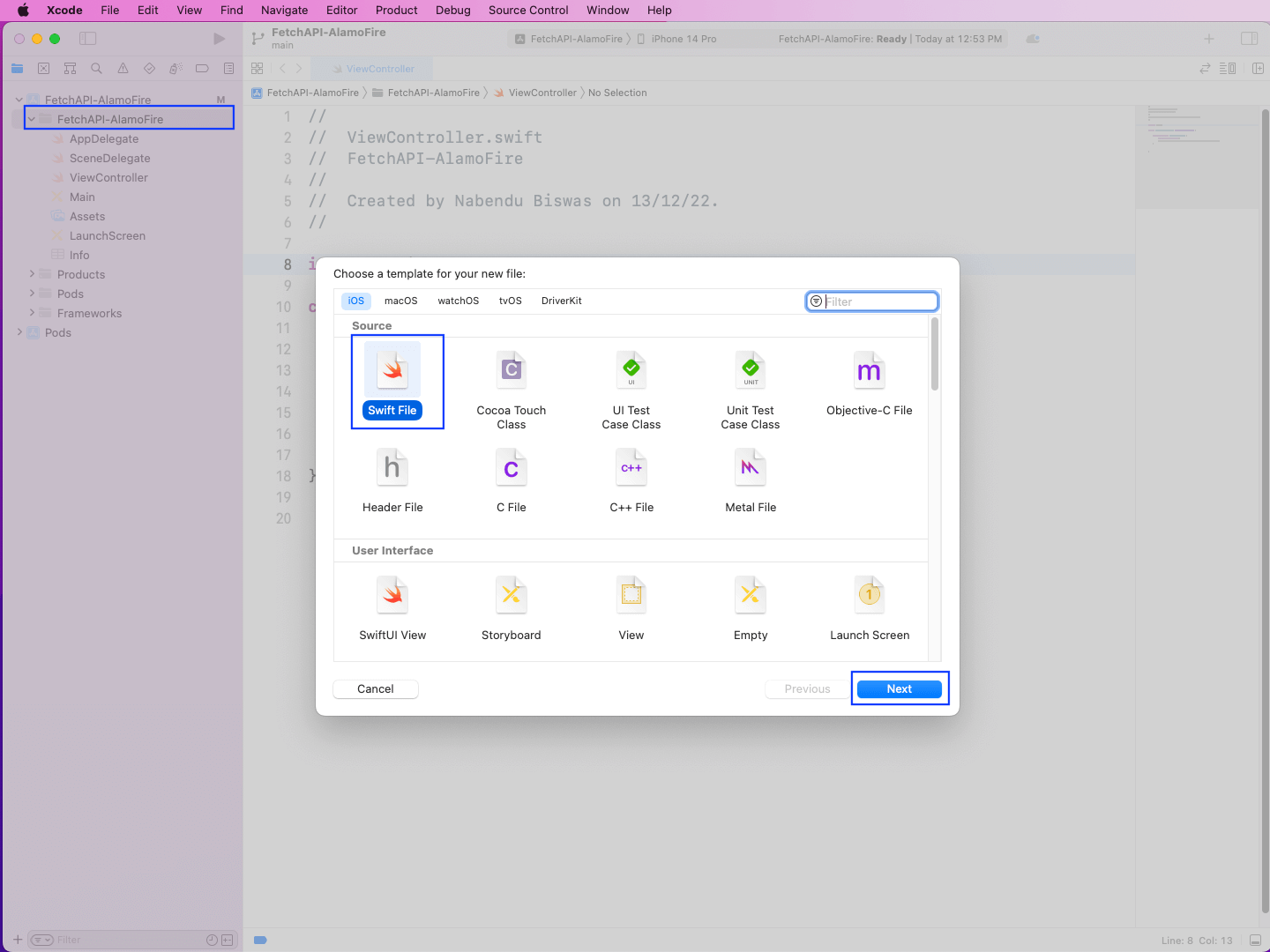Toggle the debug area at bottom right
Viewport: 1270px width, 952px height.
(x=1255, y=941)
